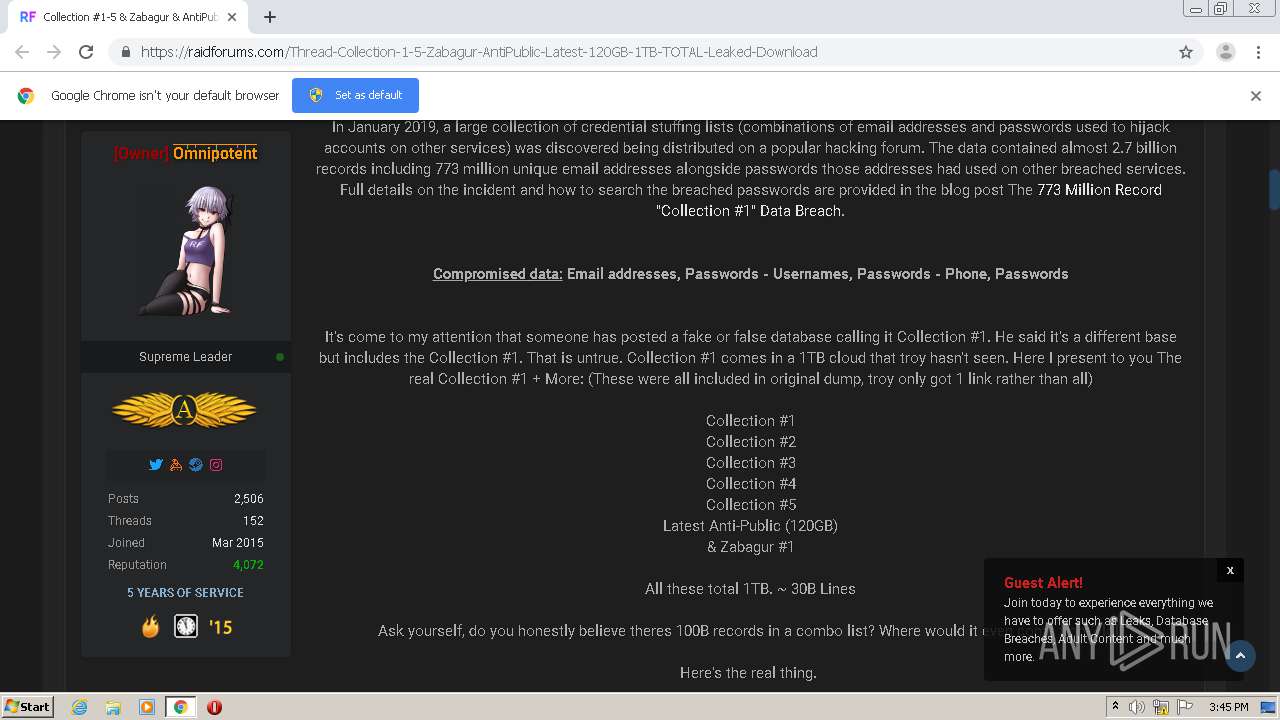Click the orange social icon beside Twitter

[x=176, y=465]
